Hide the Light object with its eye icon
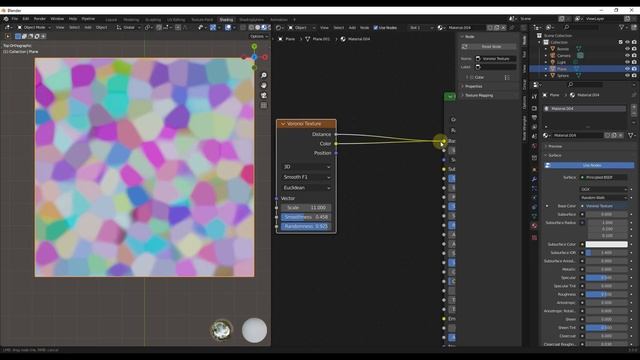Screen dimensions: 640x360 point(627,62)
